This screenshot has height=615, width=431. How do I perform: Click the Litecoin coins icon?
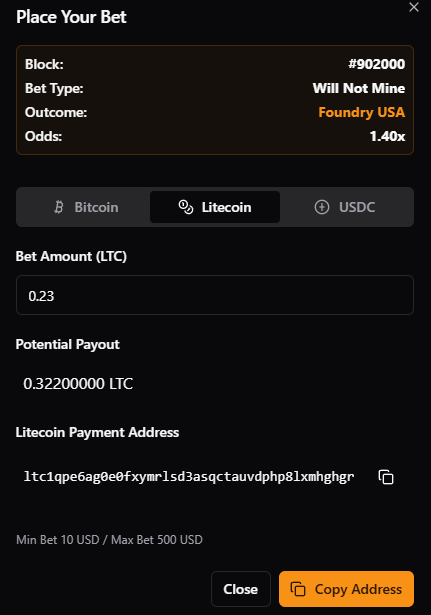tap(186, 207)
